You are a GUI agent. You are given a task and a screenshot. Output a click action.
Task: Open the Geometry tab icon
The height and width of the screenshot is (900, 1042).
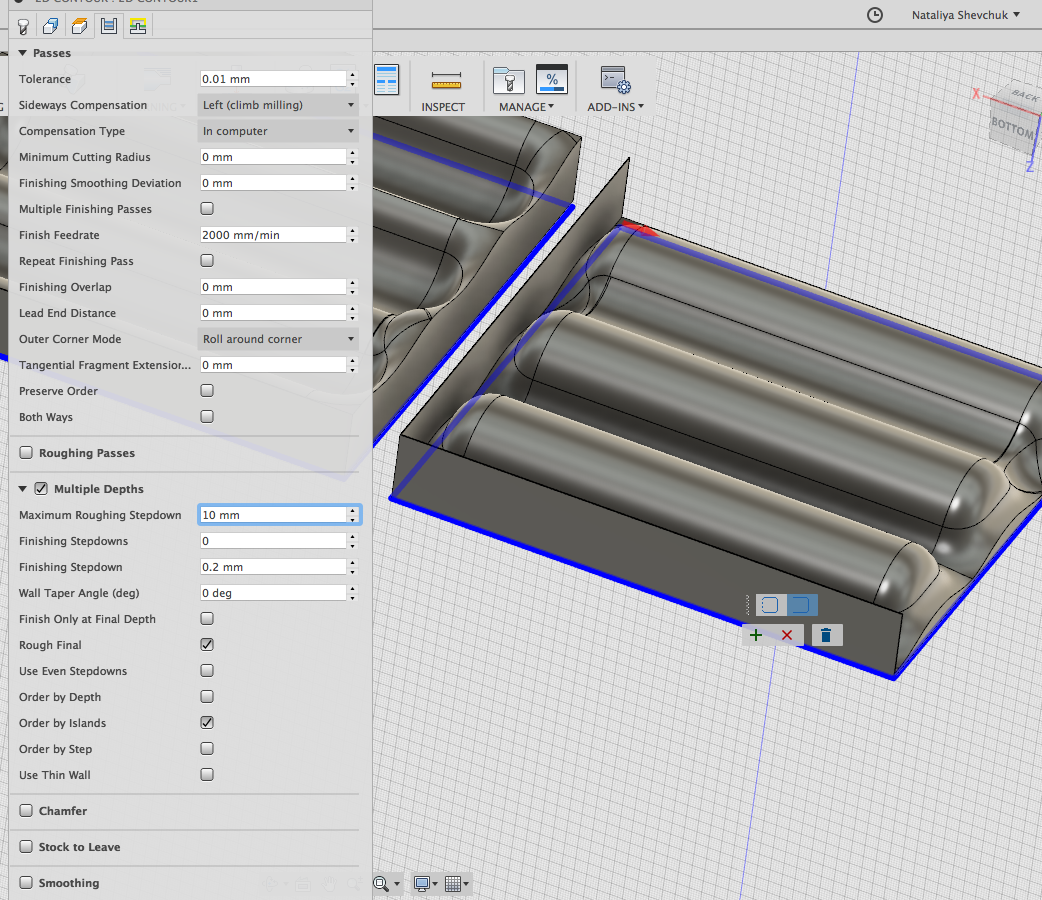(x=51, y=26)
